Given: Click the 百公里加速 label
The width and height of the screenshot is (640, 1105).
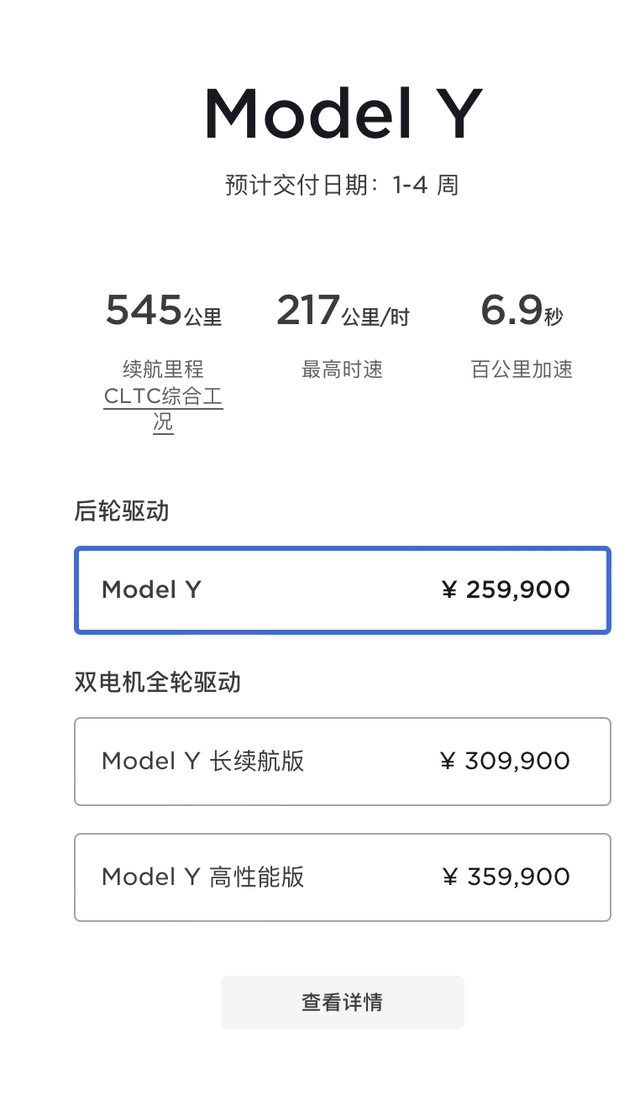Looking at the screenshot, I should pyautogui.click(x=521, y=370).
